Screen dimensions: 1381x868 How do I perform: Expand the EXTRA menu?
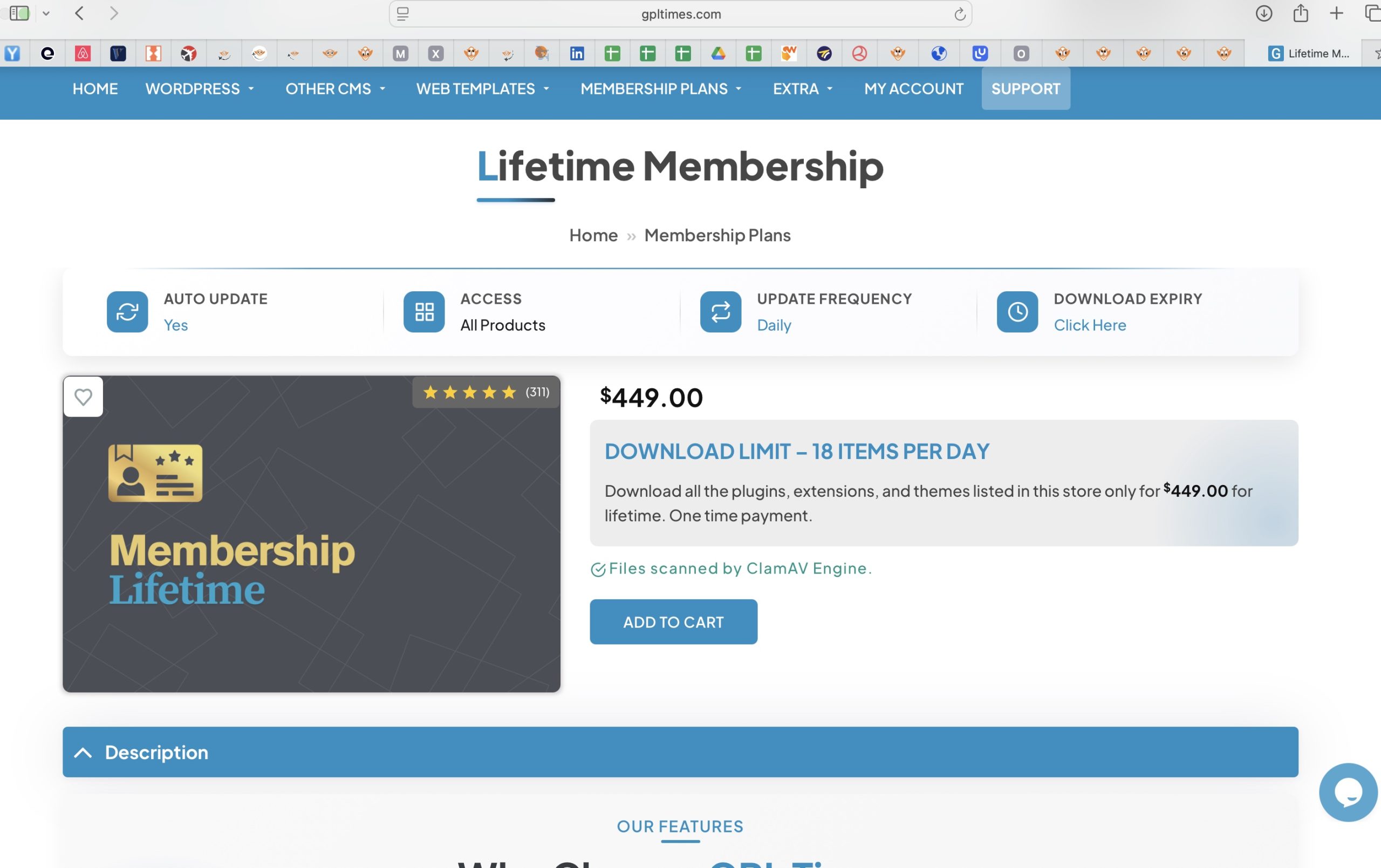click(x=803, y=88)
